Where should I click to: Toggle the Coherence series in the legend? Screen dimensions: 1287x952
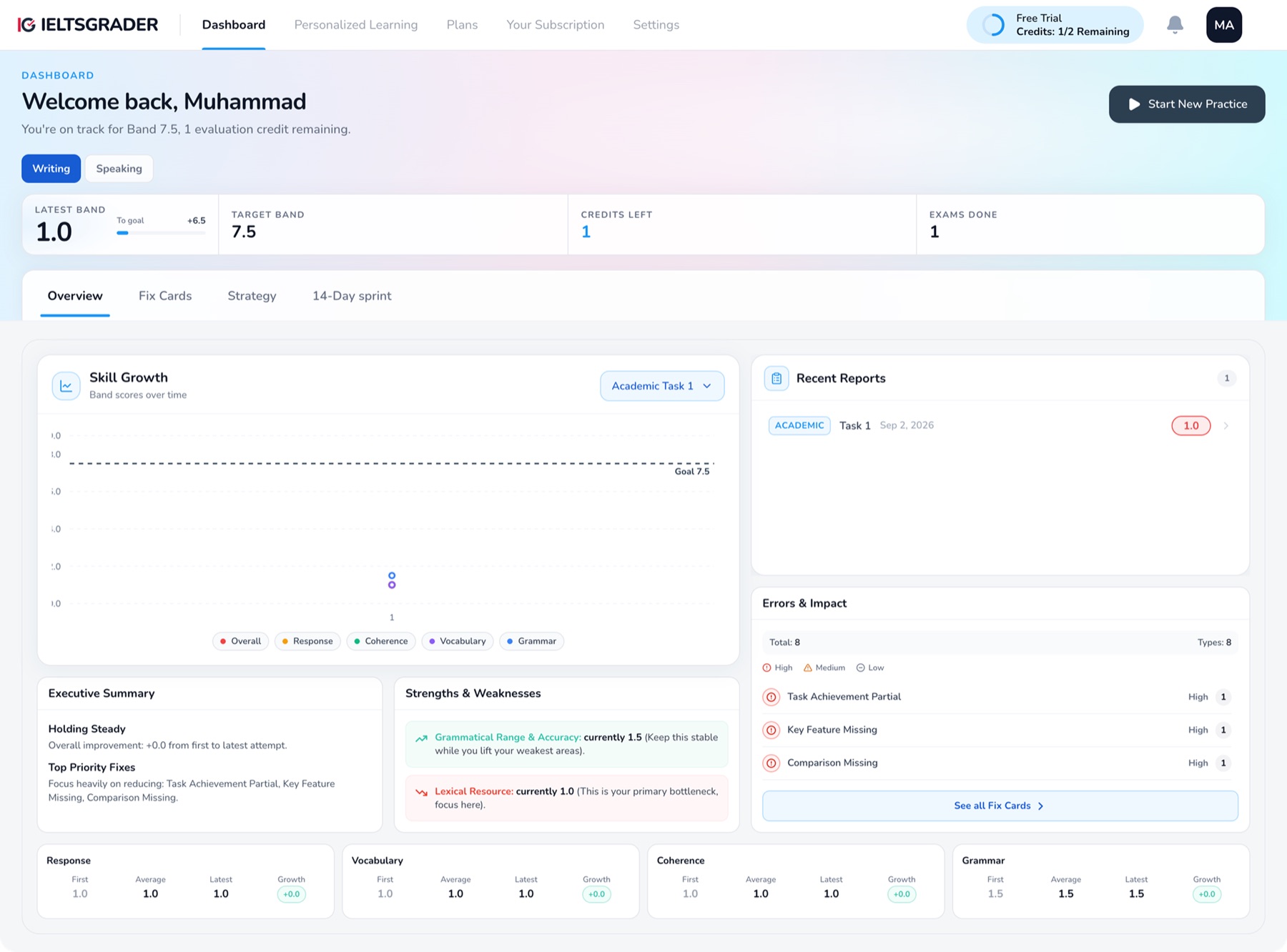click(x=381, y=641)
